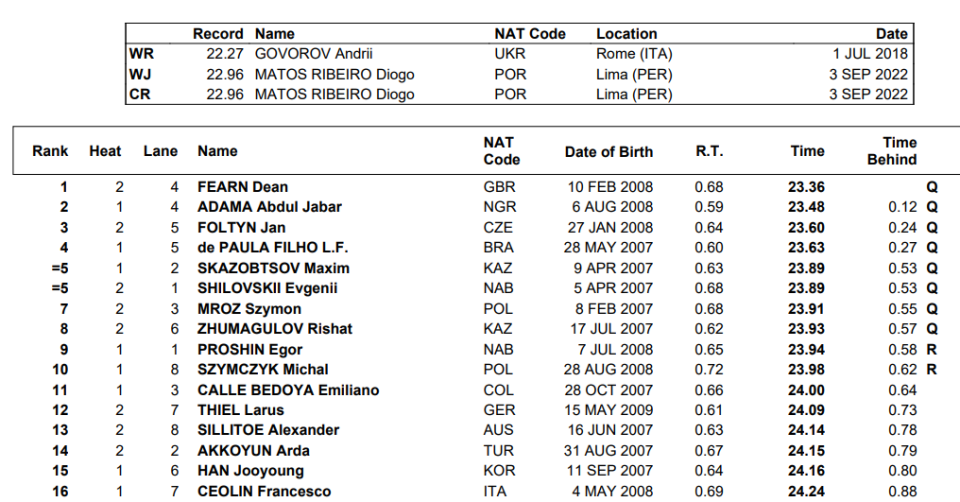The height and width of the screenshot is (502, 960).
Task: Click the CR record label
Action: click(x=140, y=95)
